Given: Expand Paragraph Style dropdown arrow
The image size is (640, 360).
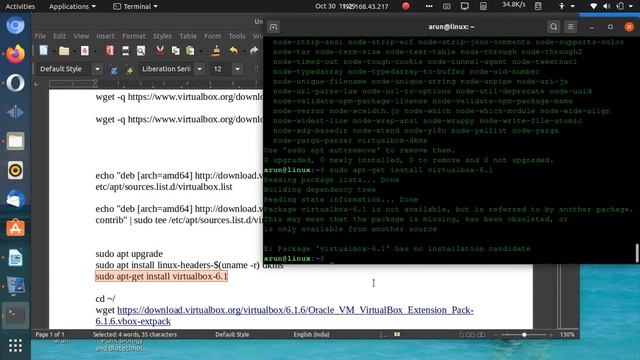Looking at the screenshot, I should [x=97, y=69].
